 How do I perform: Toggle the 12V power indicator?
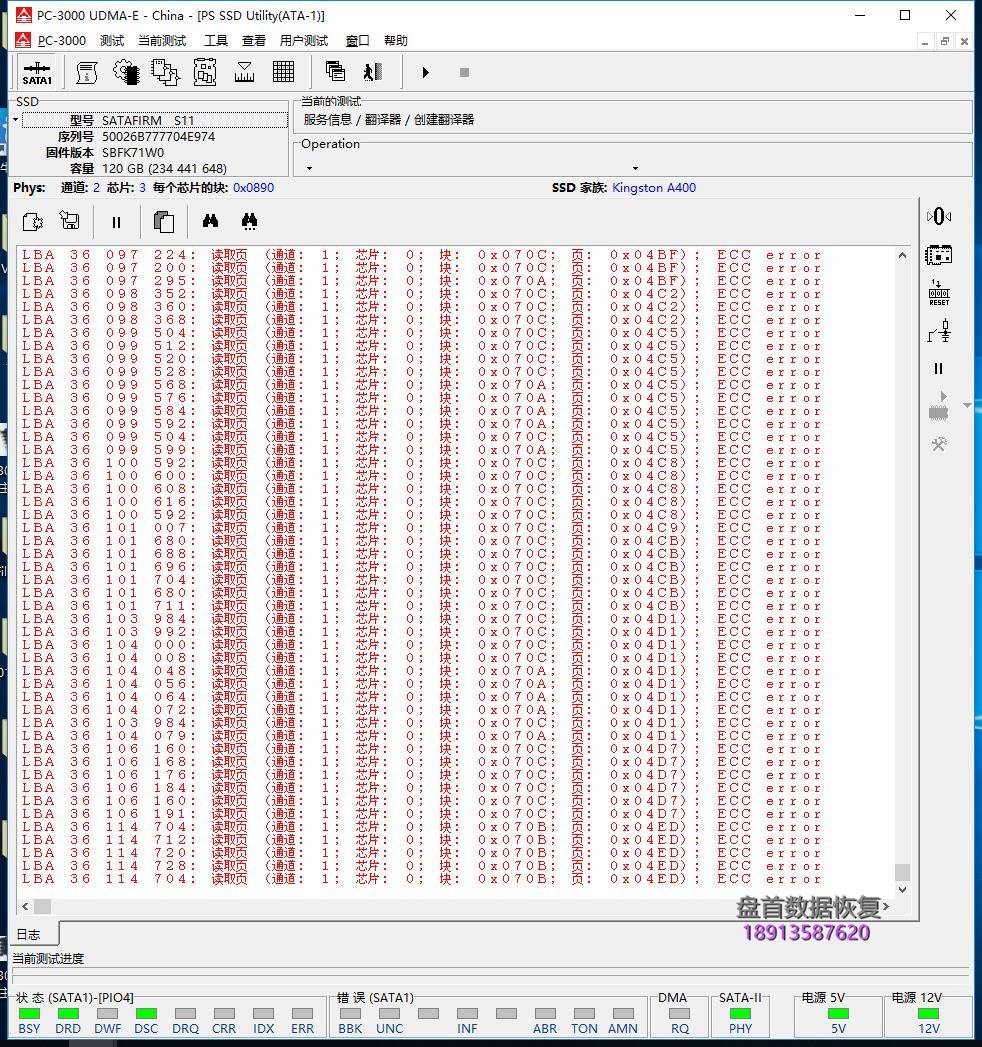[928, 1013]
